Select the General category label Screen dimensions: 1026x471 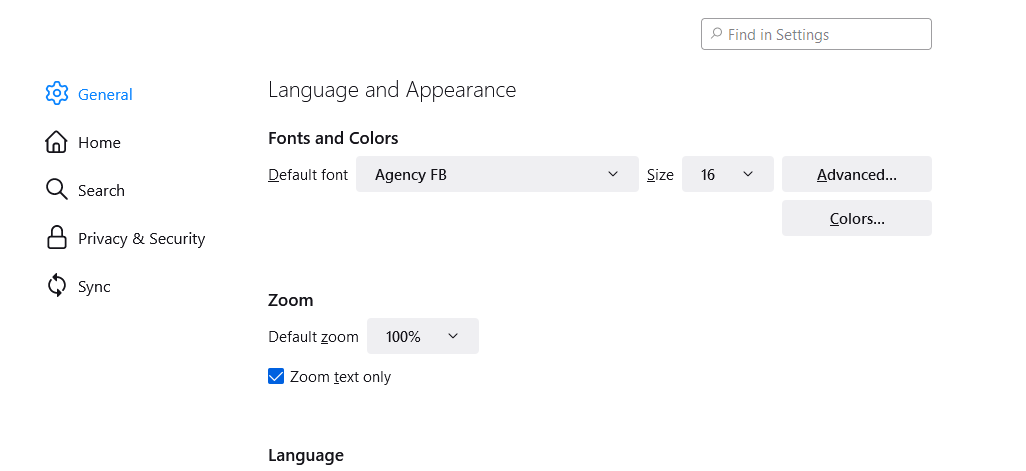click(x=105, y=95)
